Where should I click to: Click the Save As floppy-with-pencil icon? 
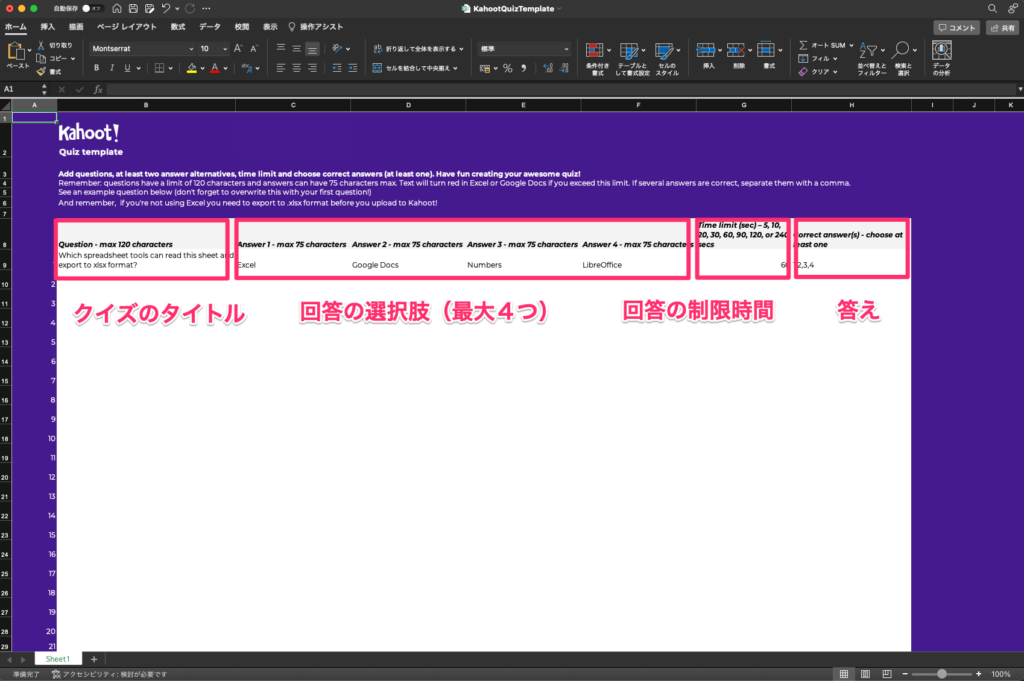150,8
